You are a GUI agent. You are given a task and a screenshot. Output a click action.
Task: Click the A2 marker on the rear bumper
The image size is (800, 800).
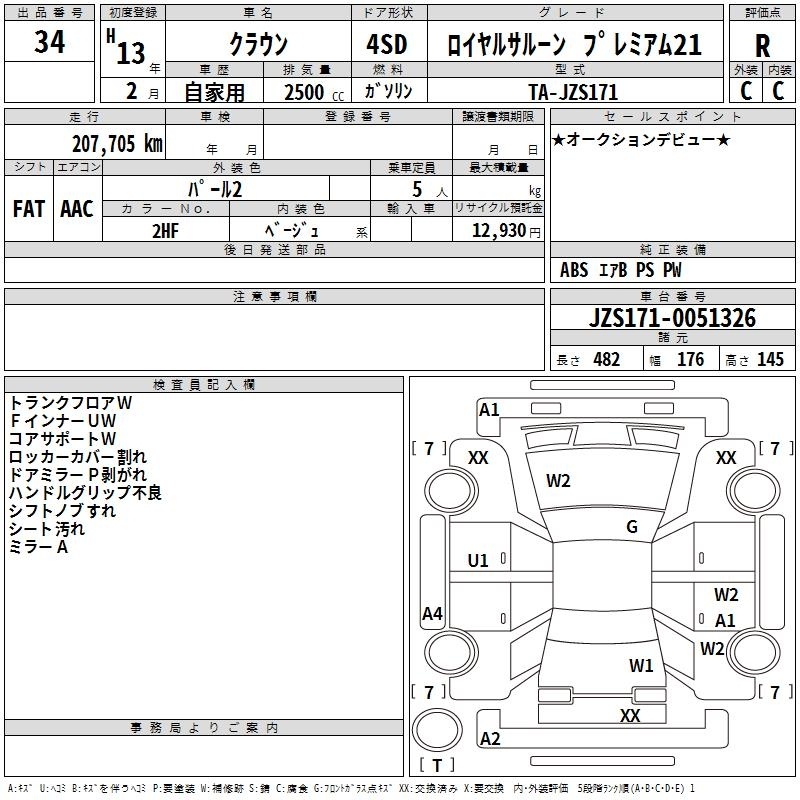click(490, 739)
